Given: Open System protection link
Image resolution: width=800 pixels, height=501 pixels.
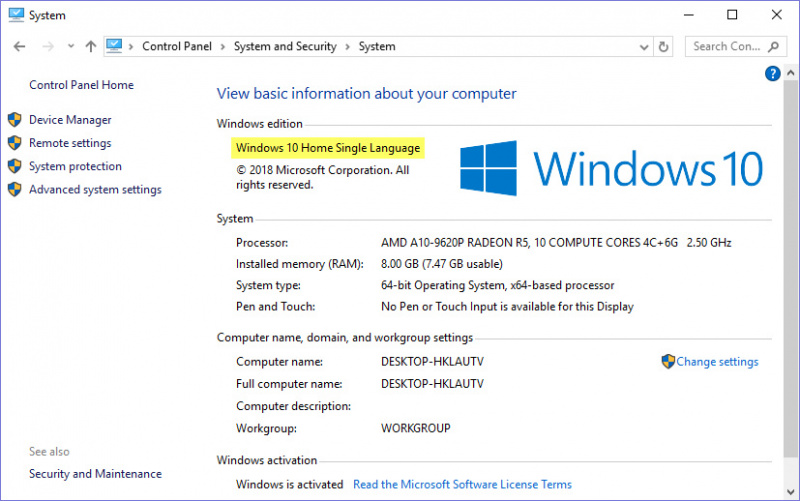Looking at the screenshot, I should click(x=75, y=166).
